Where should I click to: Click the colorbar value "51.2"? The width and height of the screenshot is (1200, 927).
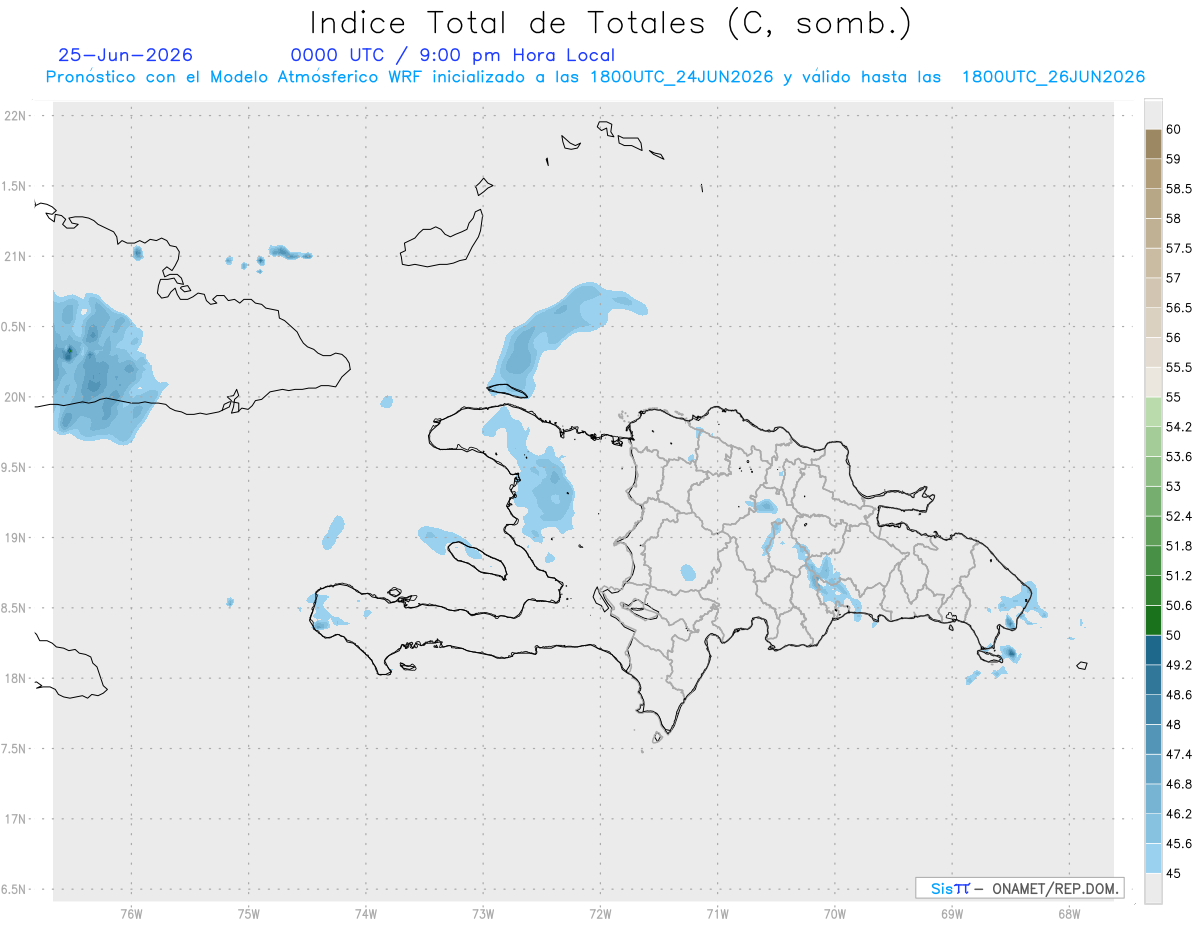point(1179,576)
